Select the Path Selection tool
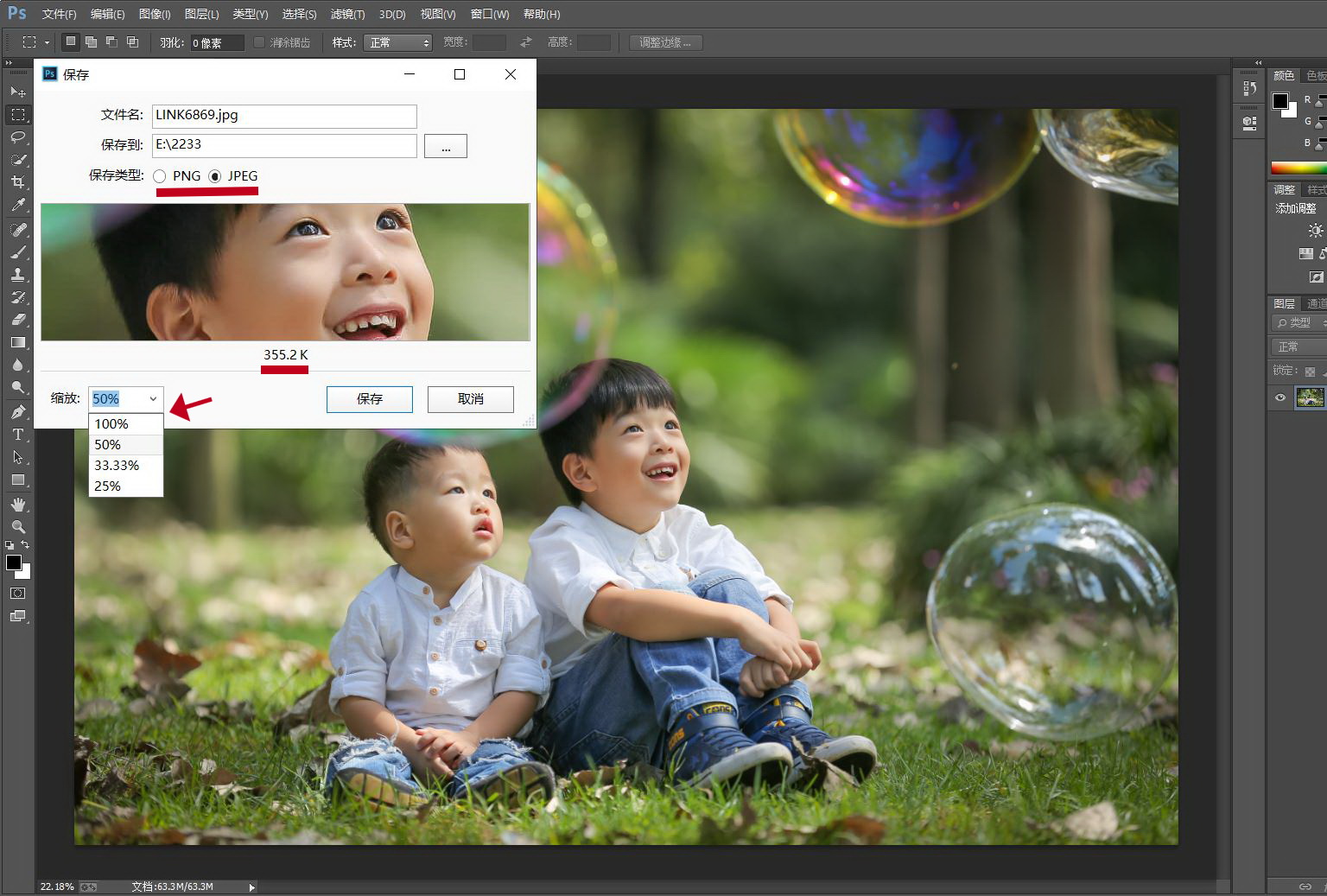Screen dimensions: 1327x896 [18, 457]
